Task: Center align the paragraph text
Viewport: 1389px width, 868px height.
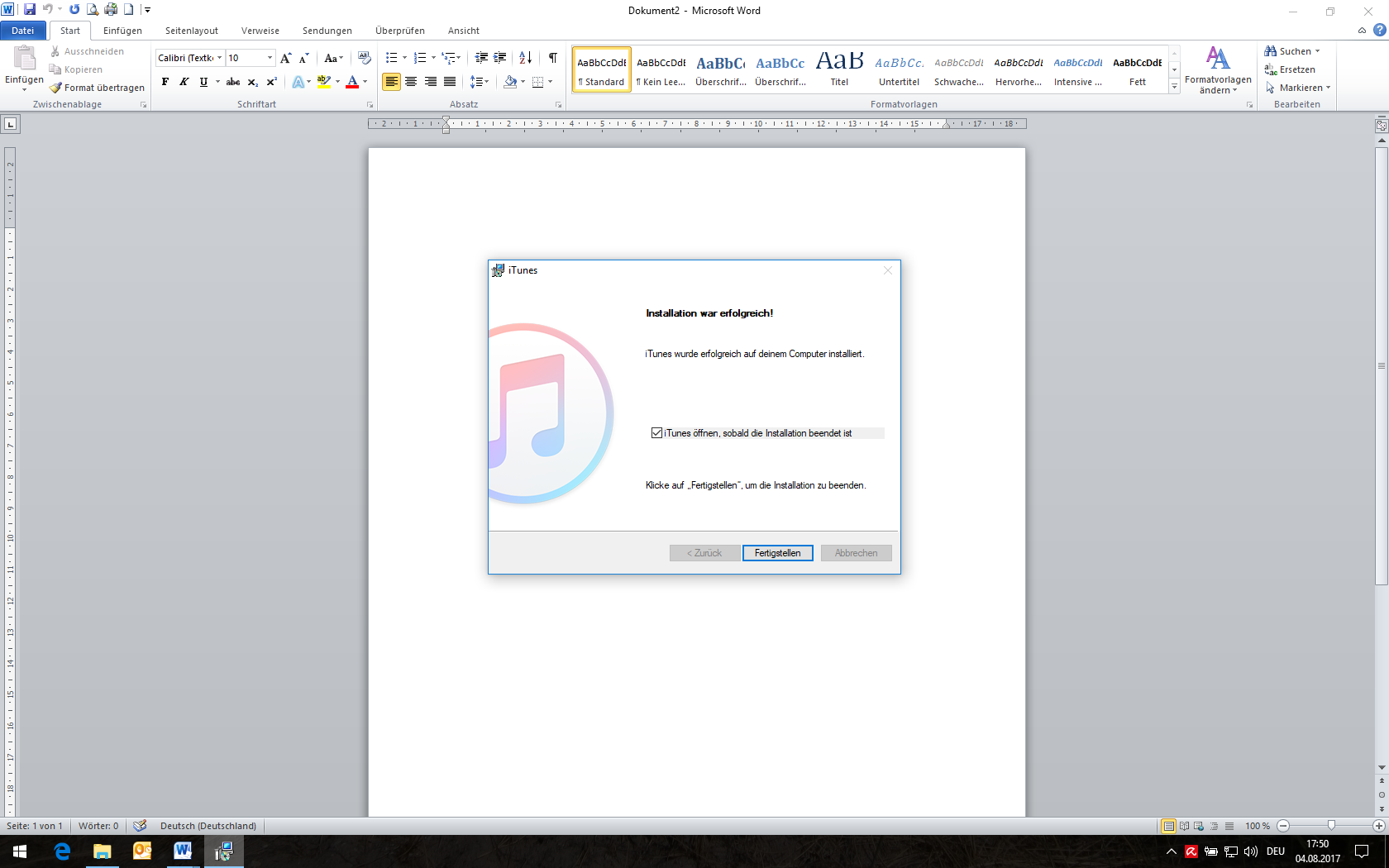Action: (411, 82)
